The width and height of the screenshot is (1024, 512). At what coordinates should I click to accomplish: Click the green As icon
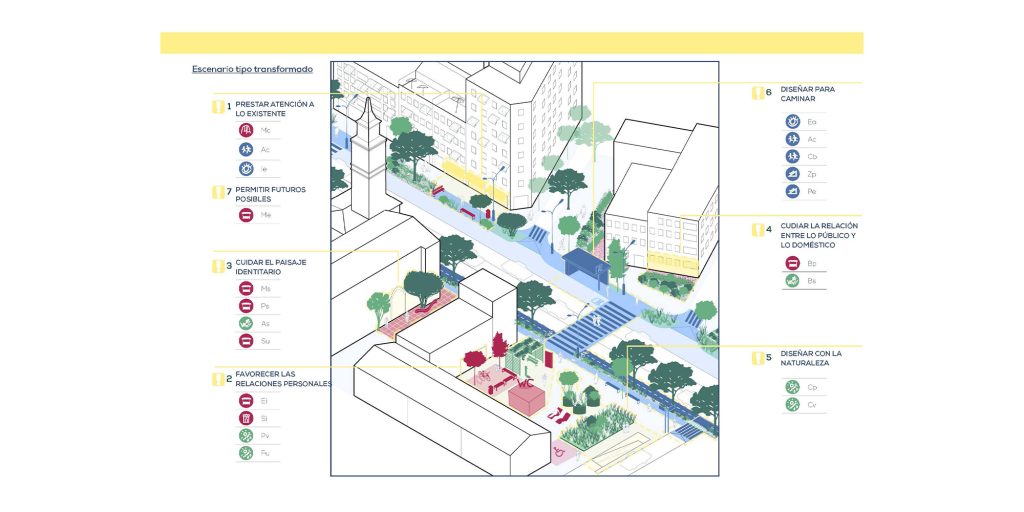click(246, 323)
